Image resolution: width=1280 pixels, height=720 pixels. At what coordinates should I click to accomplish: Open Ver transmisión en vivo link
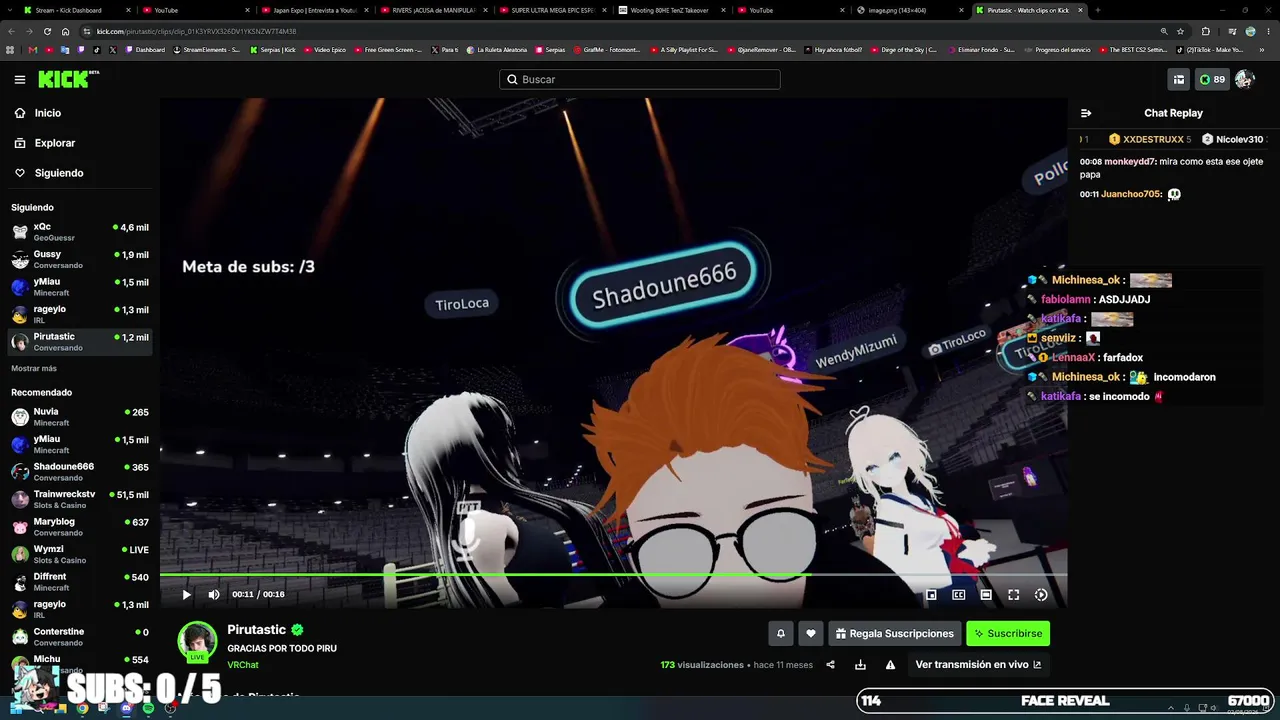[978, 664]
